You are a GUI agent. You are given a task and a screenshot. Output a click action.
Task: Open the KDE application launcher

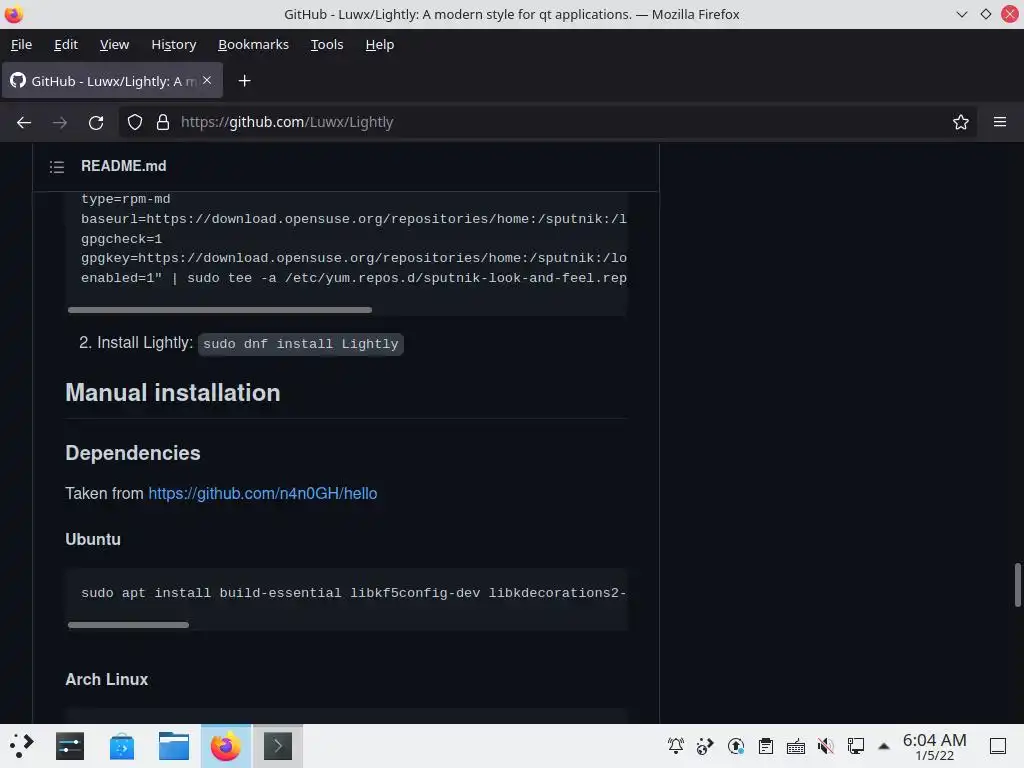click(x=22, y=746)
